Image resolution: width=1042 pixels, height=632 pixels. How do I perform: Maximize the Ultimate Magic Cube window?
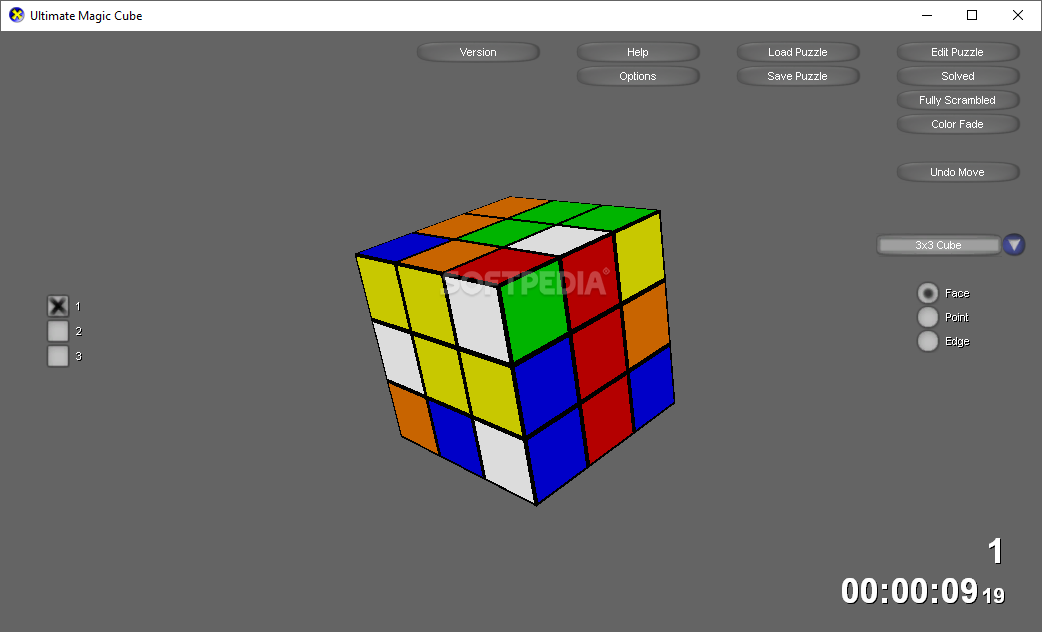(972, 15)
